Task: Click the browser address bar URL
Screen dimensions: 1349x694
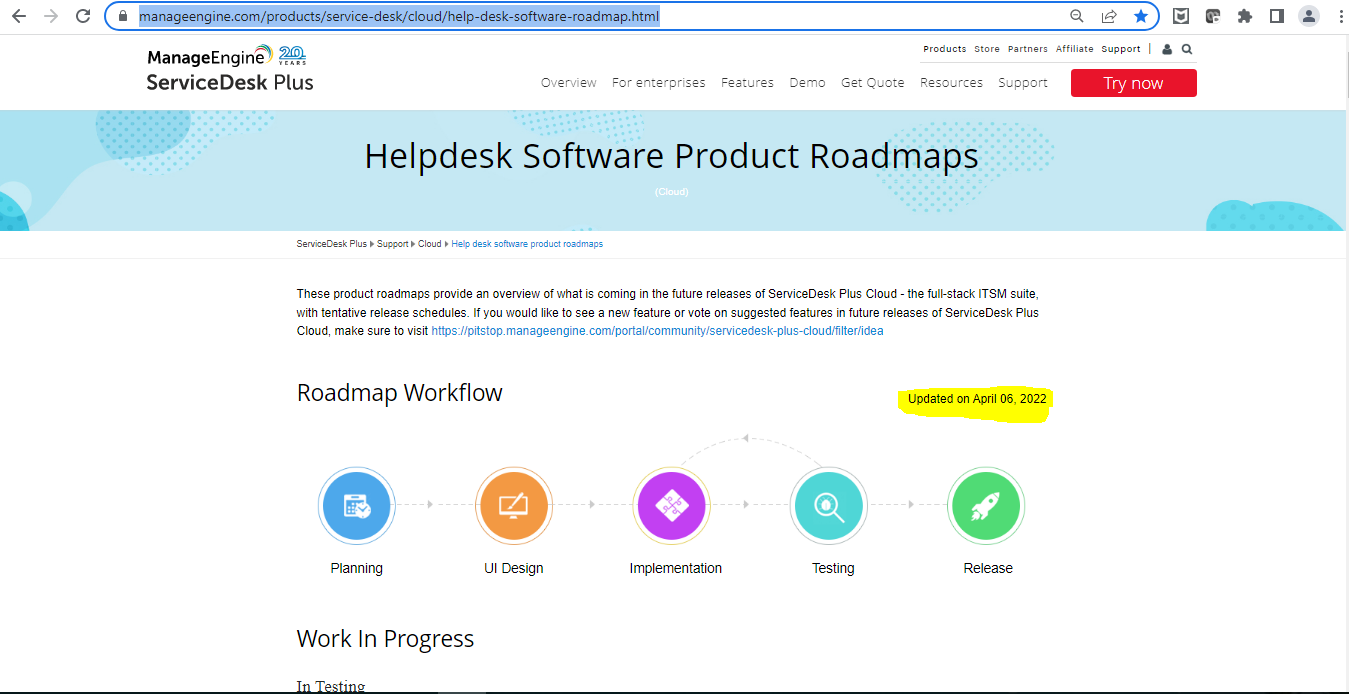Action: click(399, 16)
